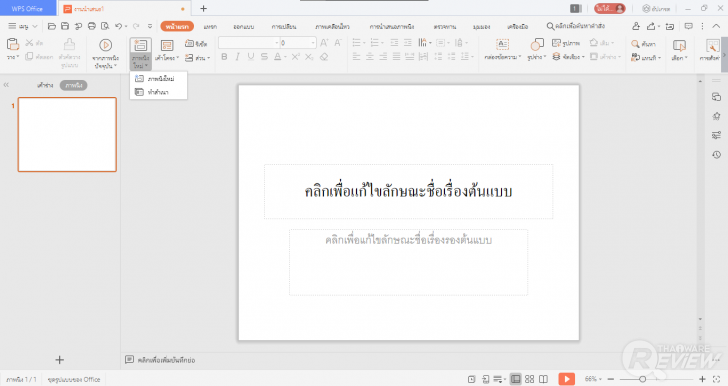Click the notes area to add notes

(x=166, y=360)
